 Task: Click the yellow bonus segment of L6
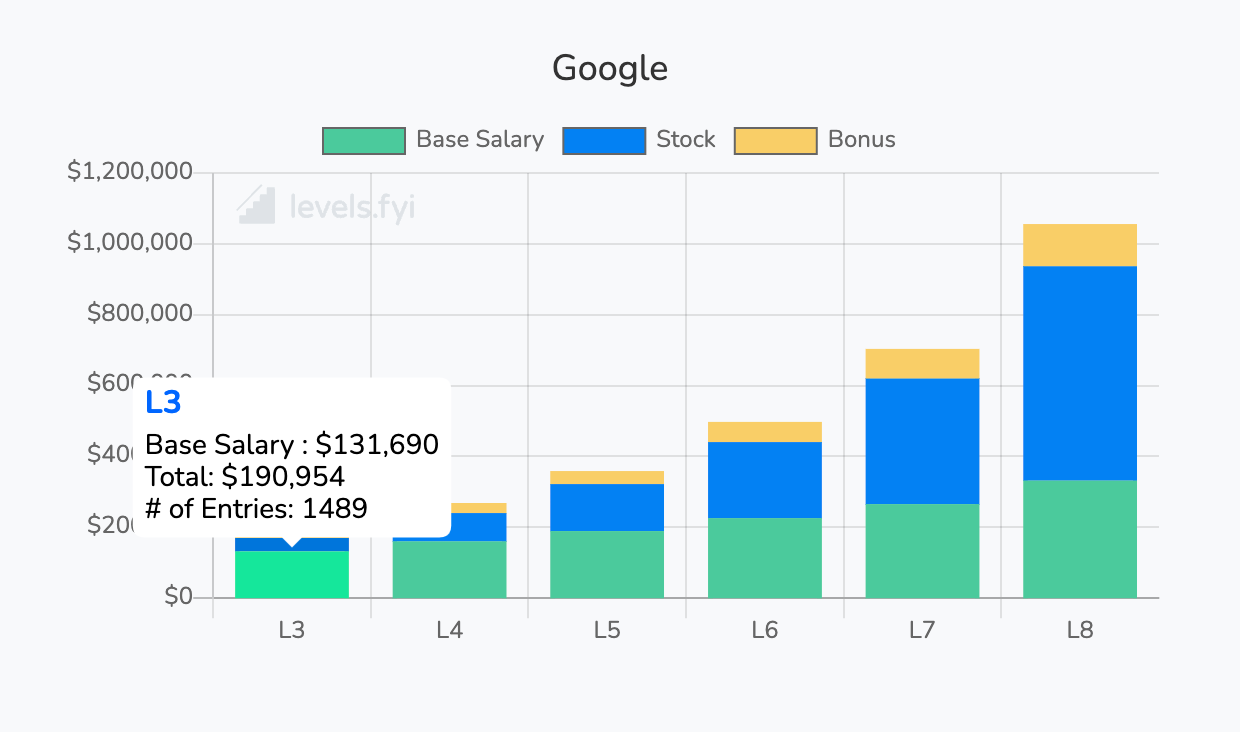pyautogui.click(x=765, y=430)
